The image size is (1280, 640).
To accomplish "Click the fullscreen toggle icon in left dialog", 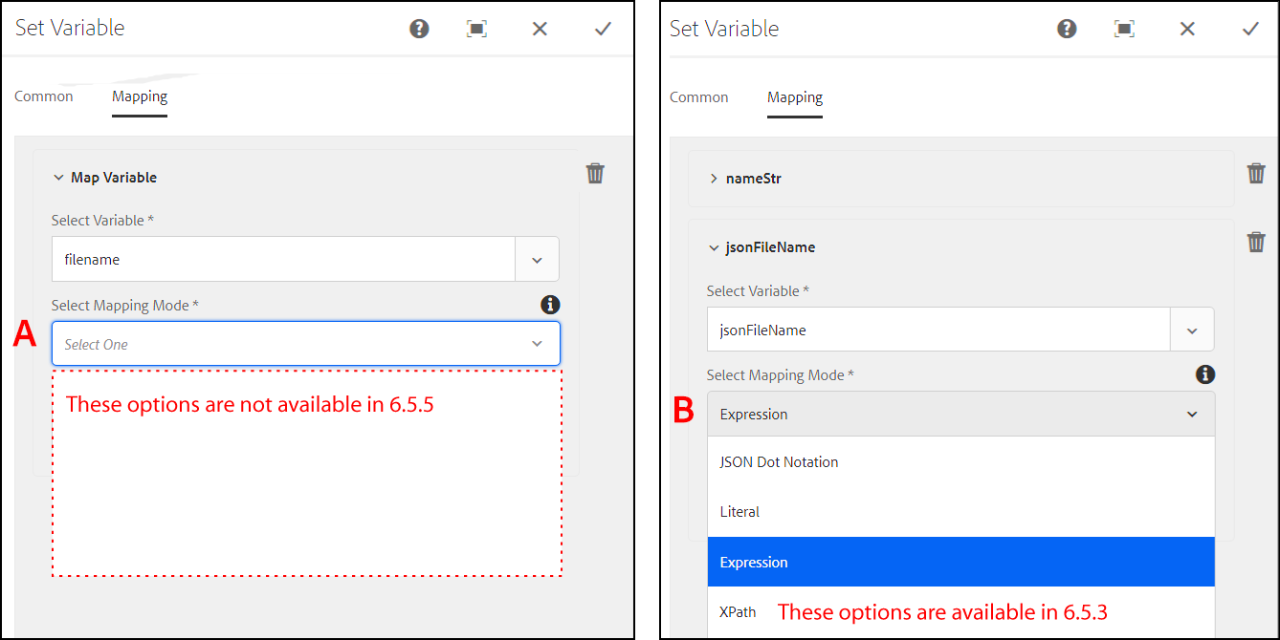I will (x=477, y=29).
